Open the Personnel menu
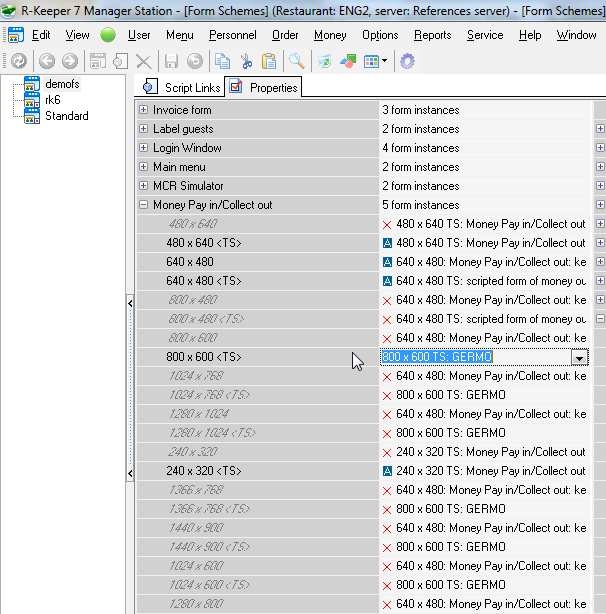606x614 pixels. click(232, 35)
